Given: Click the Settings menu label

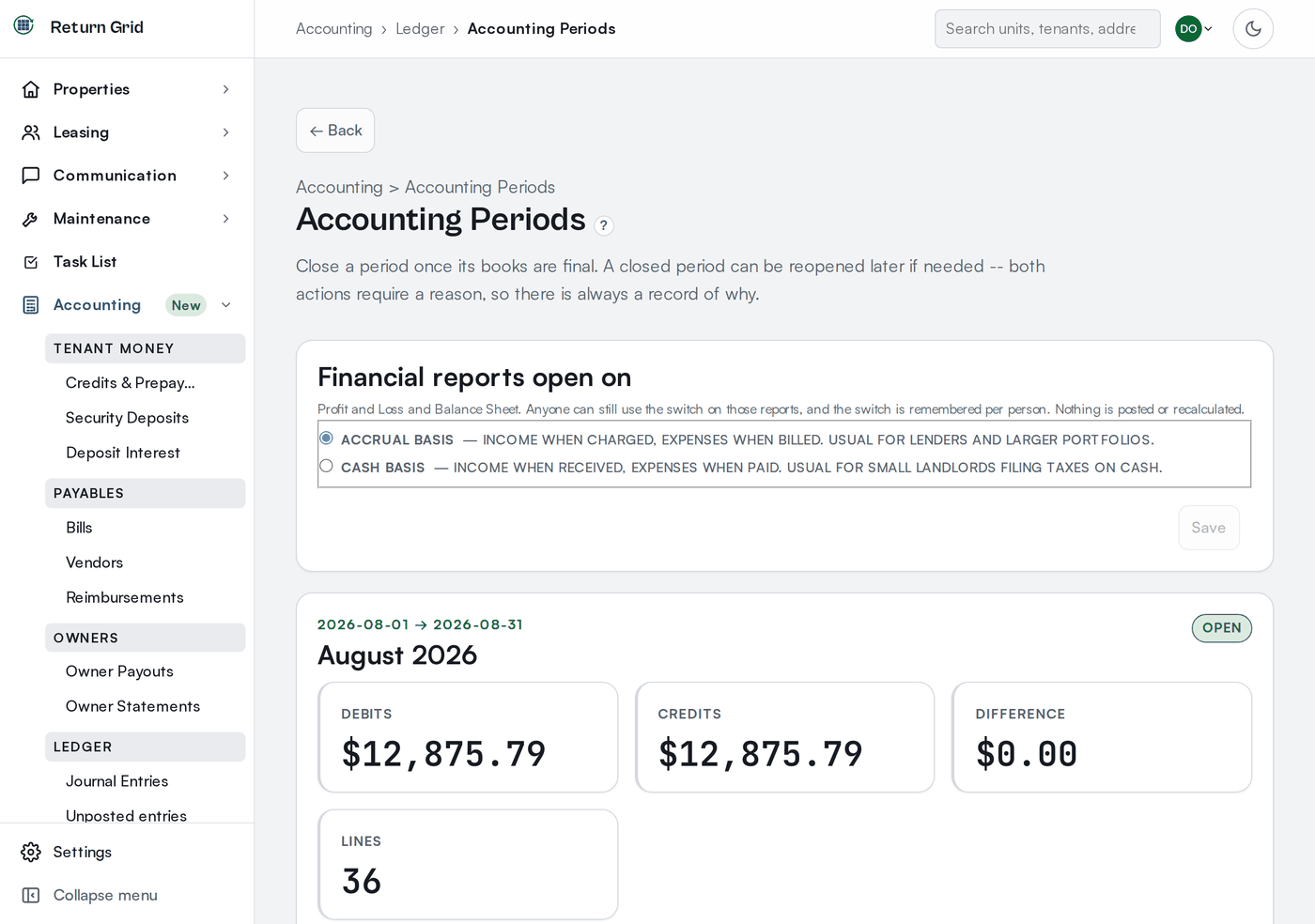Looking at the screenshot, I should (x=83, y=852).
